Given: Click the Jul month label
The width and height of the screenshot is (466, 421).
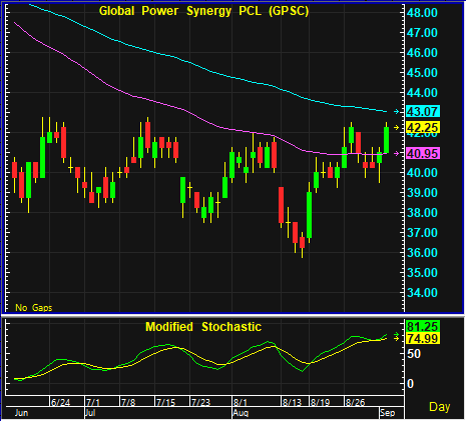Looking at the screenshot, I should click(90, 413).
